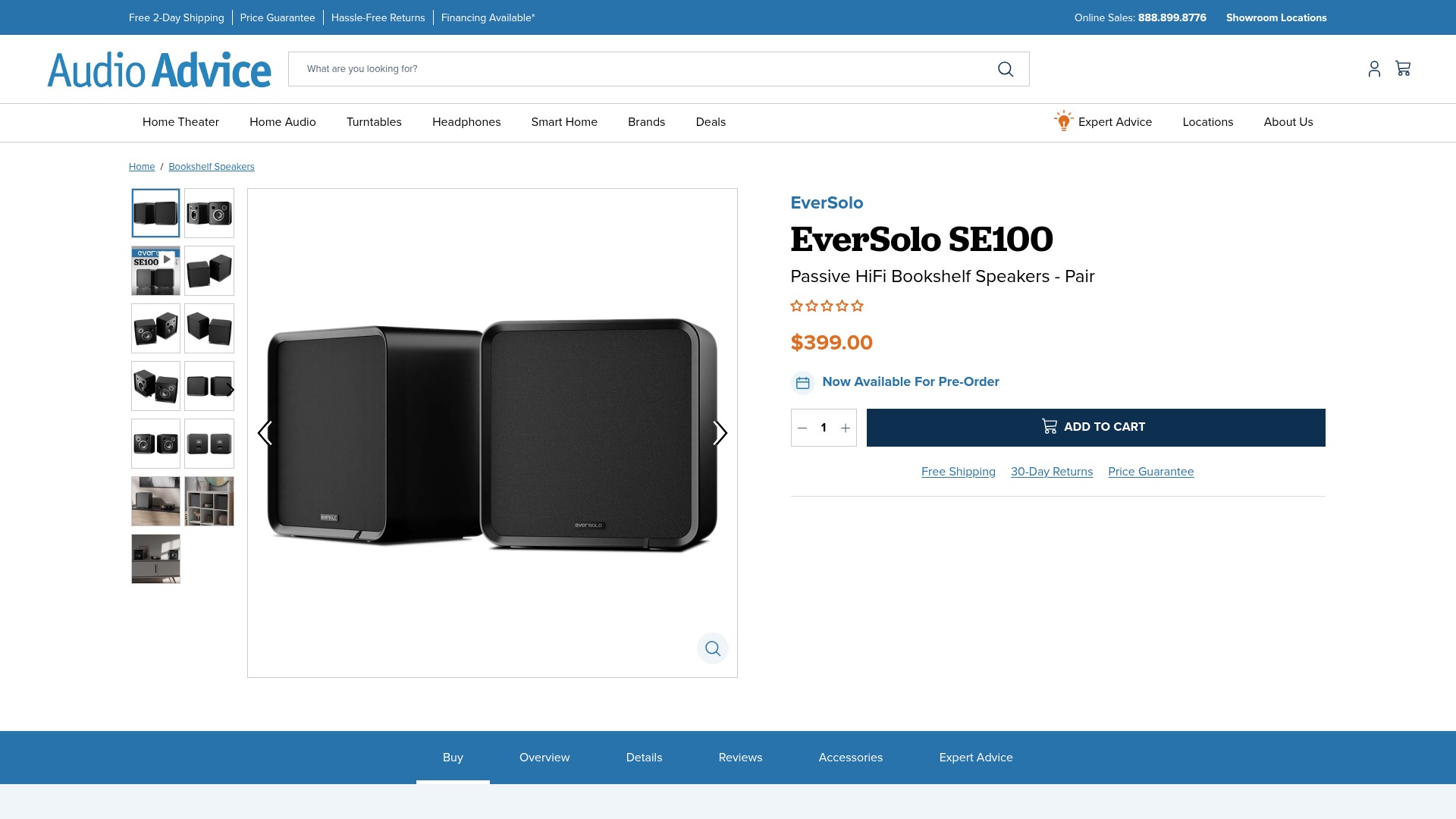The image size is (1456, 819).
Task: Open Home Theater menu
Action: [x=180, y=122]
